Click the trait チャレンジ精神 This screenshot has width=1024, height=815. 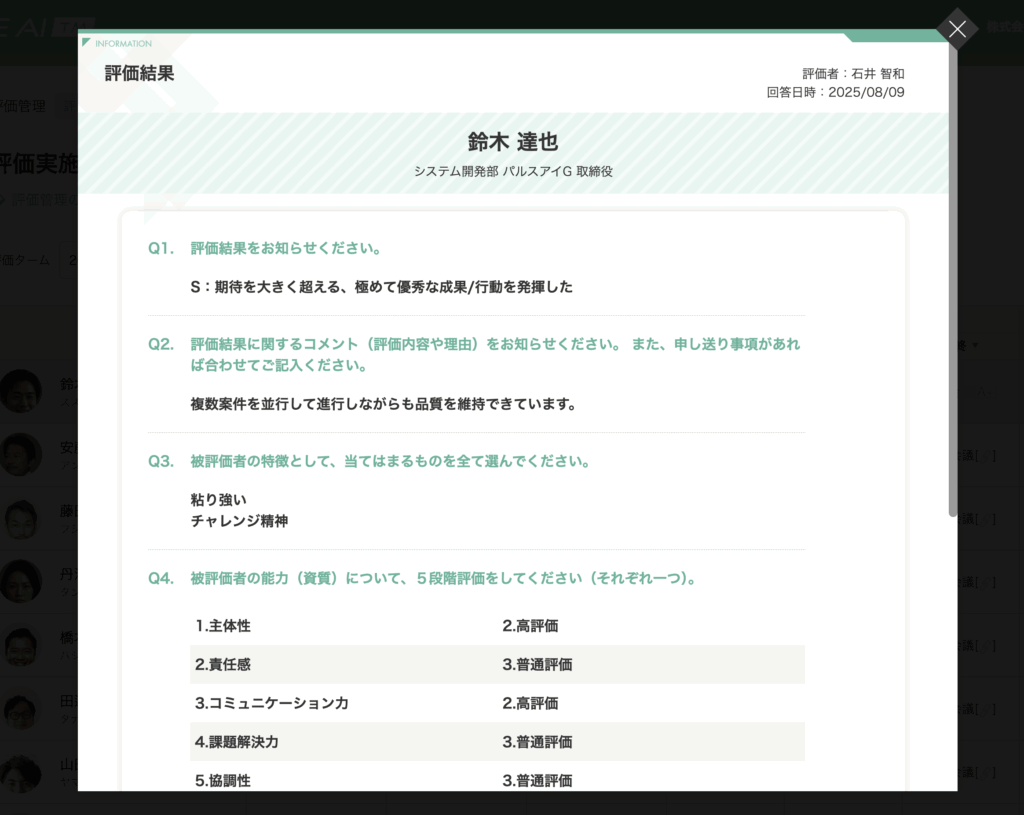(x=239, y=520)
